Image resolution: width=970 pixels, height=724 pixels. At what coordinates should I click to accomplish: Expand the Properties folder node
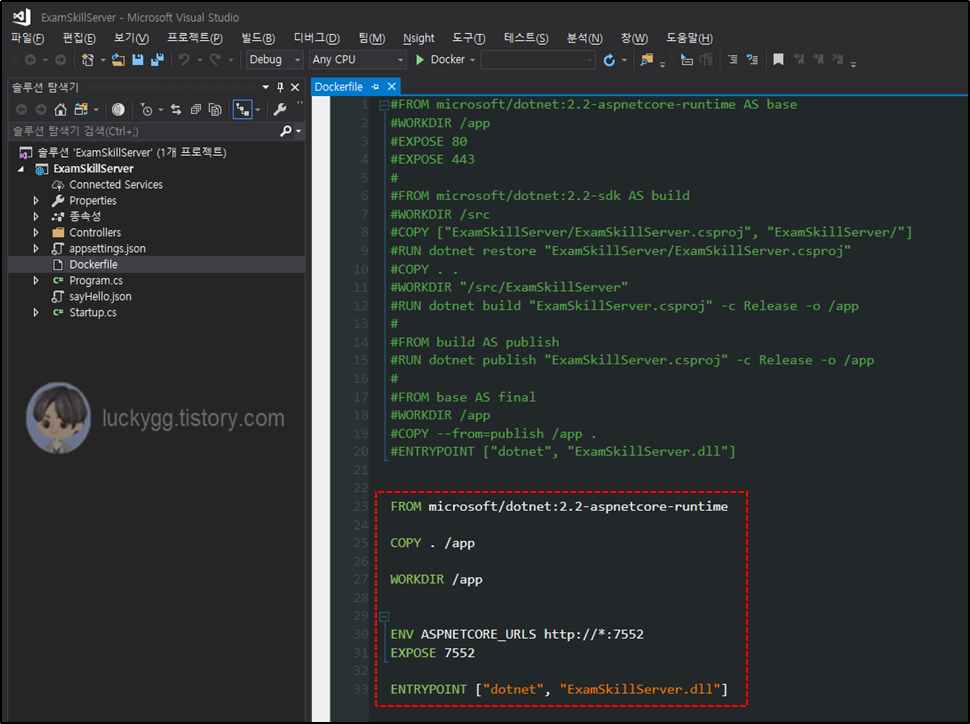click(36, 200)
